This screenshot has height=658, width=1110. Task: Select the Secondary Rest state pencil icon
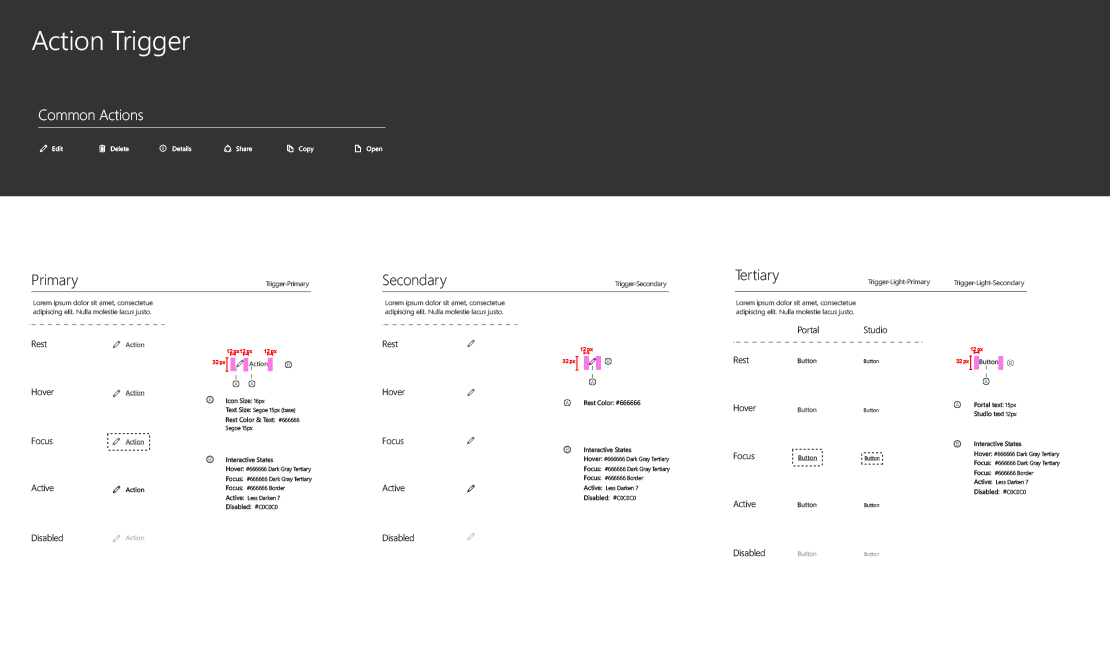click(471, 344)
